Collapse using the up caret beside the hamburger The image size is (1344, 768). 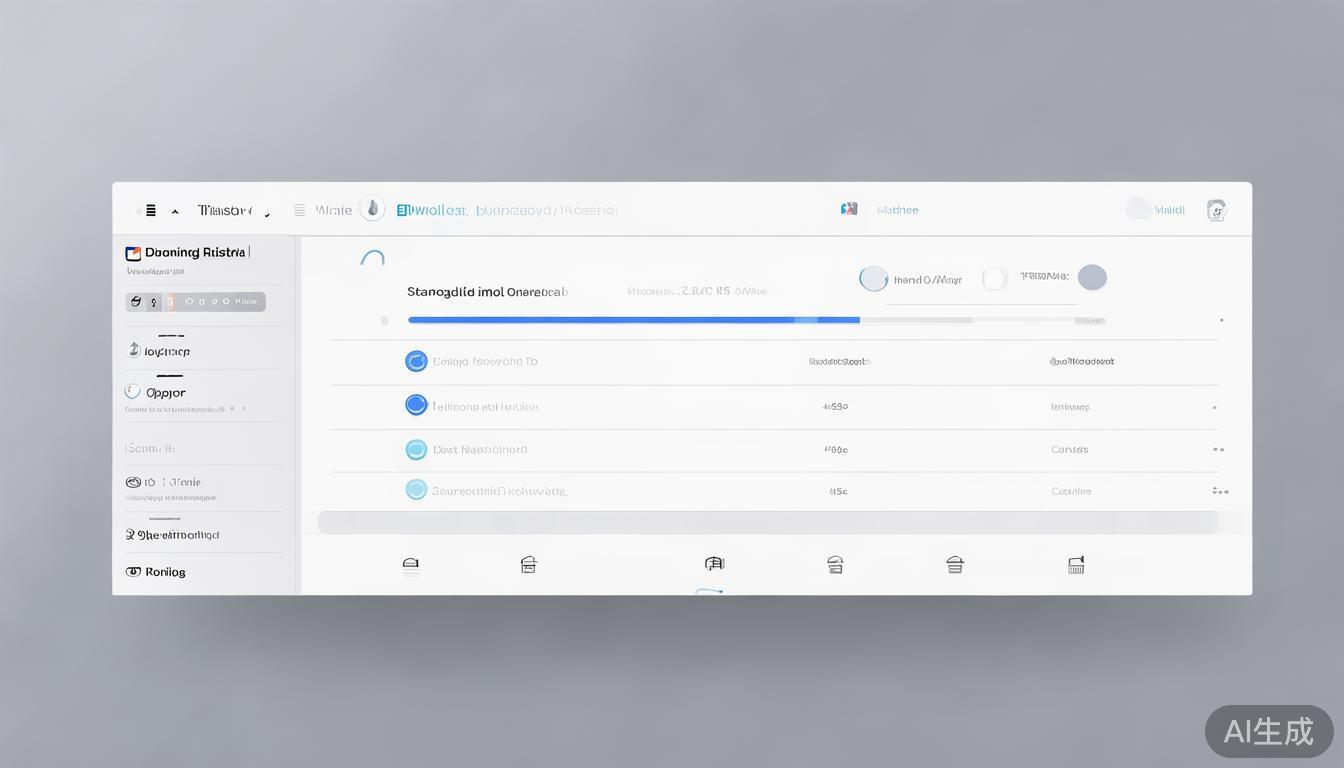[175, 212]
